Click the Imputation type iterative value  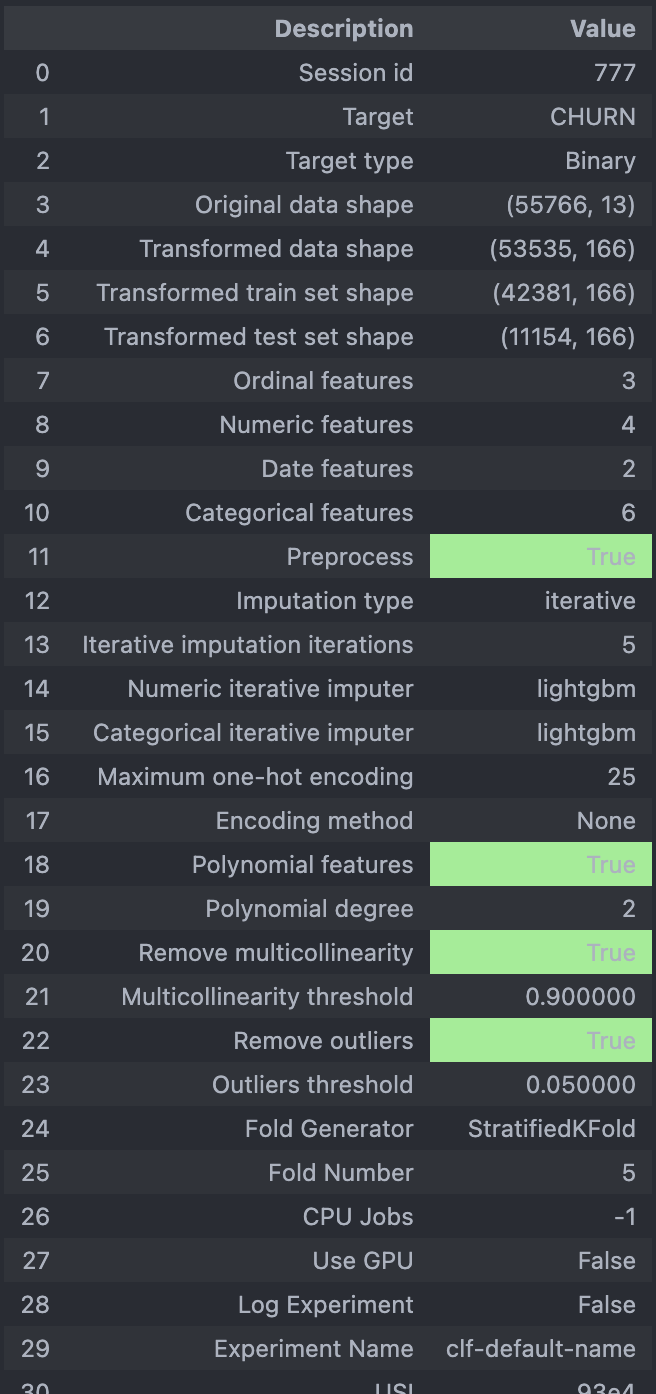pyautogui.click(x=590, y=601)
